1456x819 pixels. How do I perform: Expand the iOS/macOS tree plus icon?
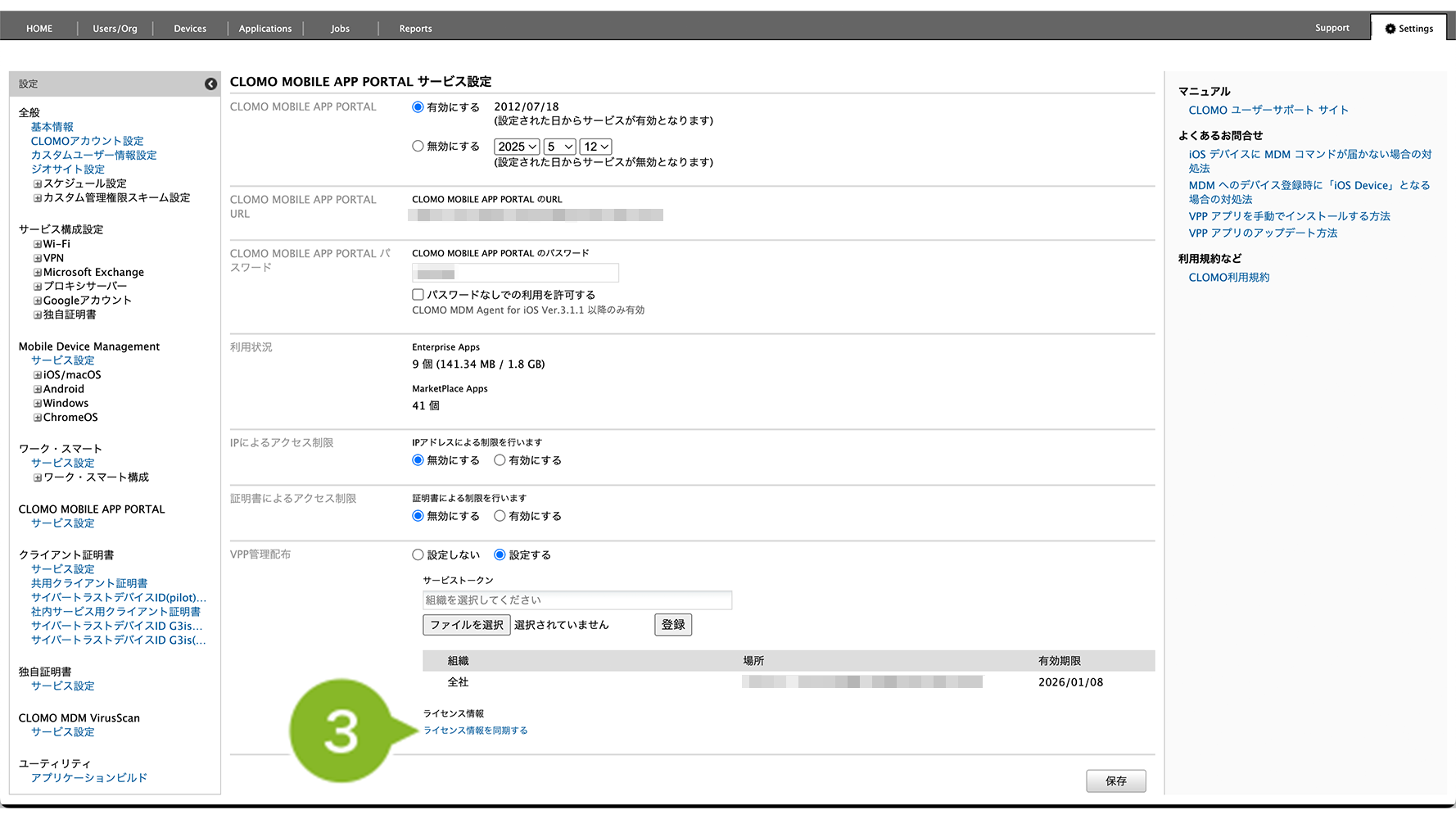point(38,375)
